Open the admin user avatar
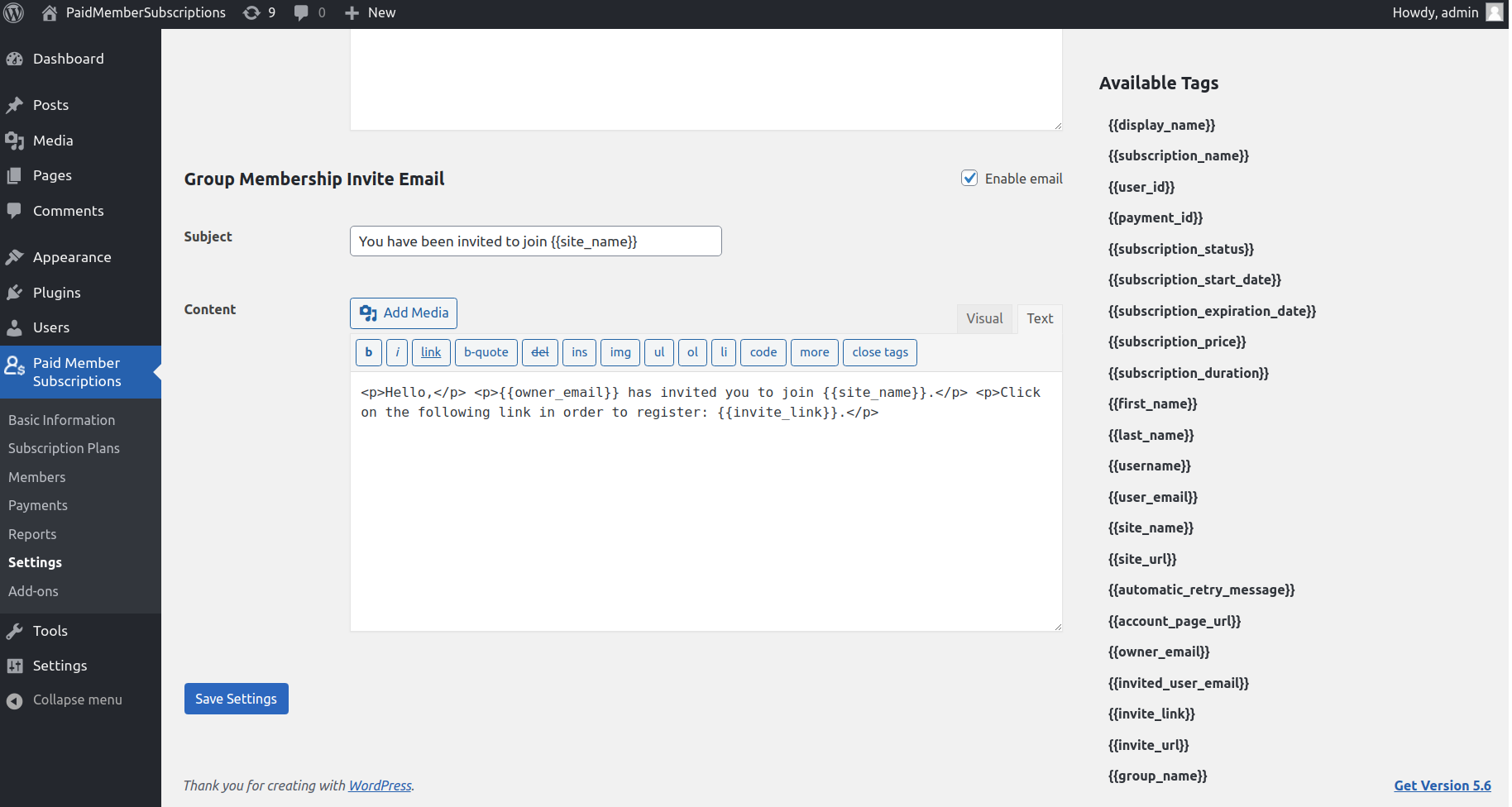This screenshot has width=1512, height=807. (1495, 12)
